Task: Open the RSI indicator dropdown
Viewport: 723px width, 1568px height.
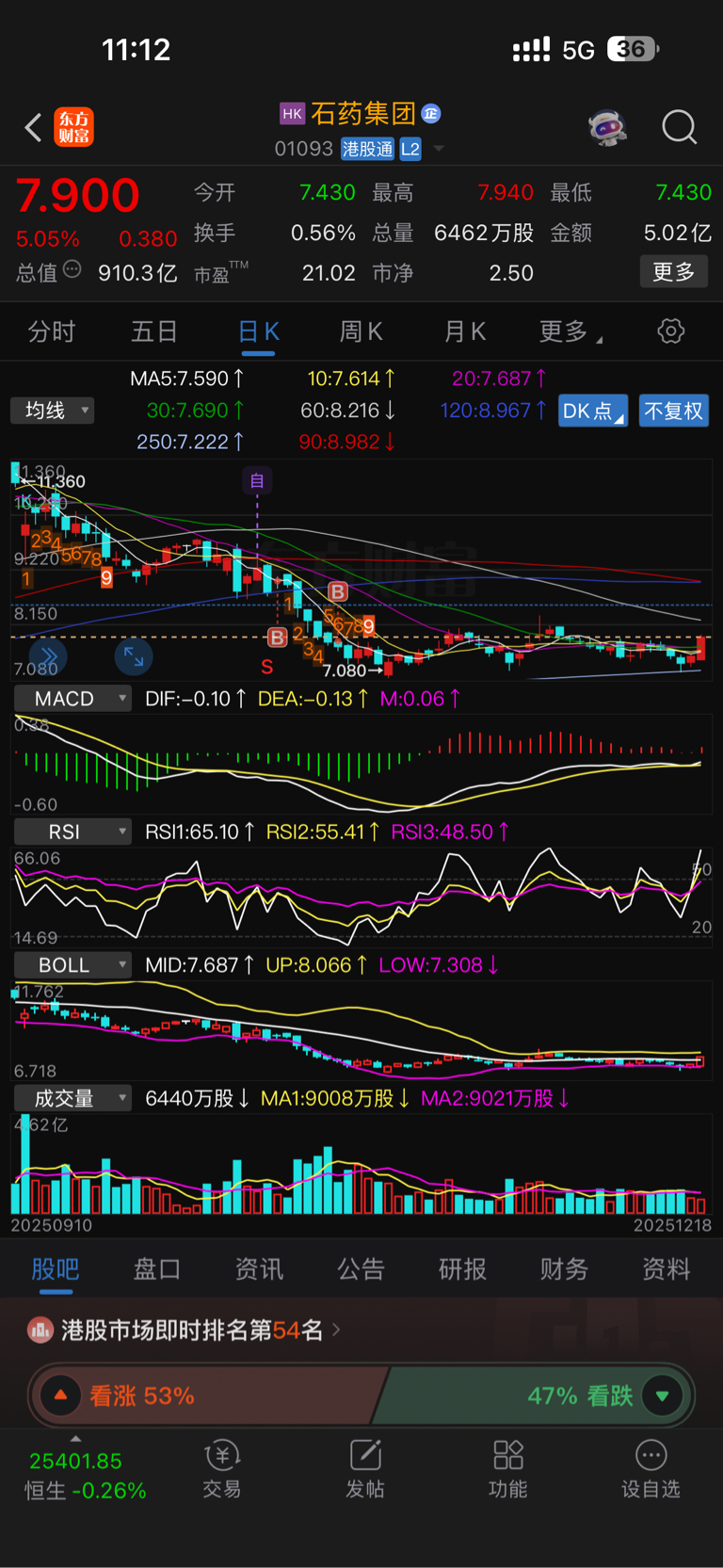Action: [72, 832]
